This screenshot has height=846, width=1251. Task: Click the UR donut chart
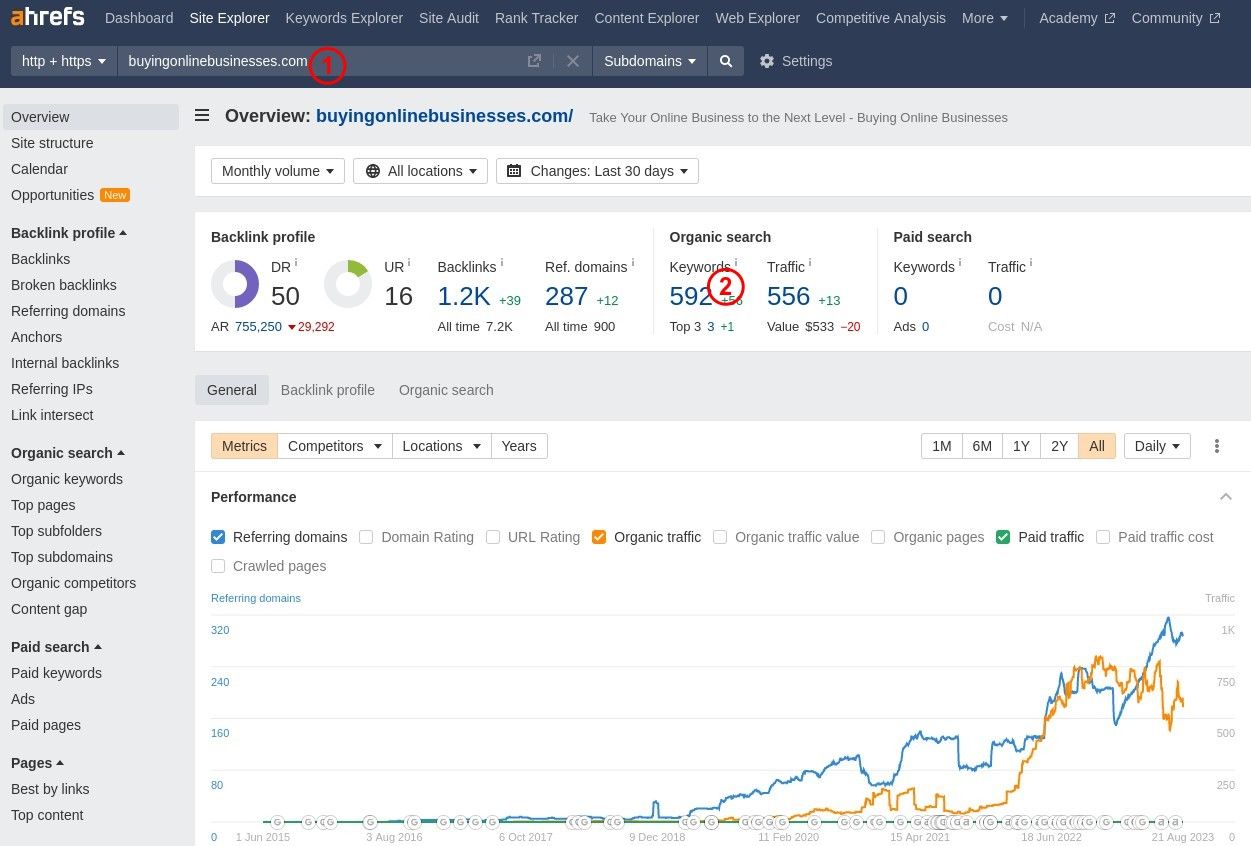(348, 284)
